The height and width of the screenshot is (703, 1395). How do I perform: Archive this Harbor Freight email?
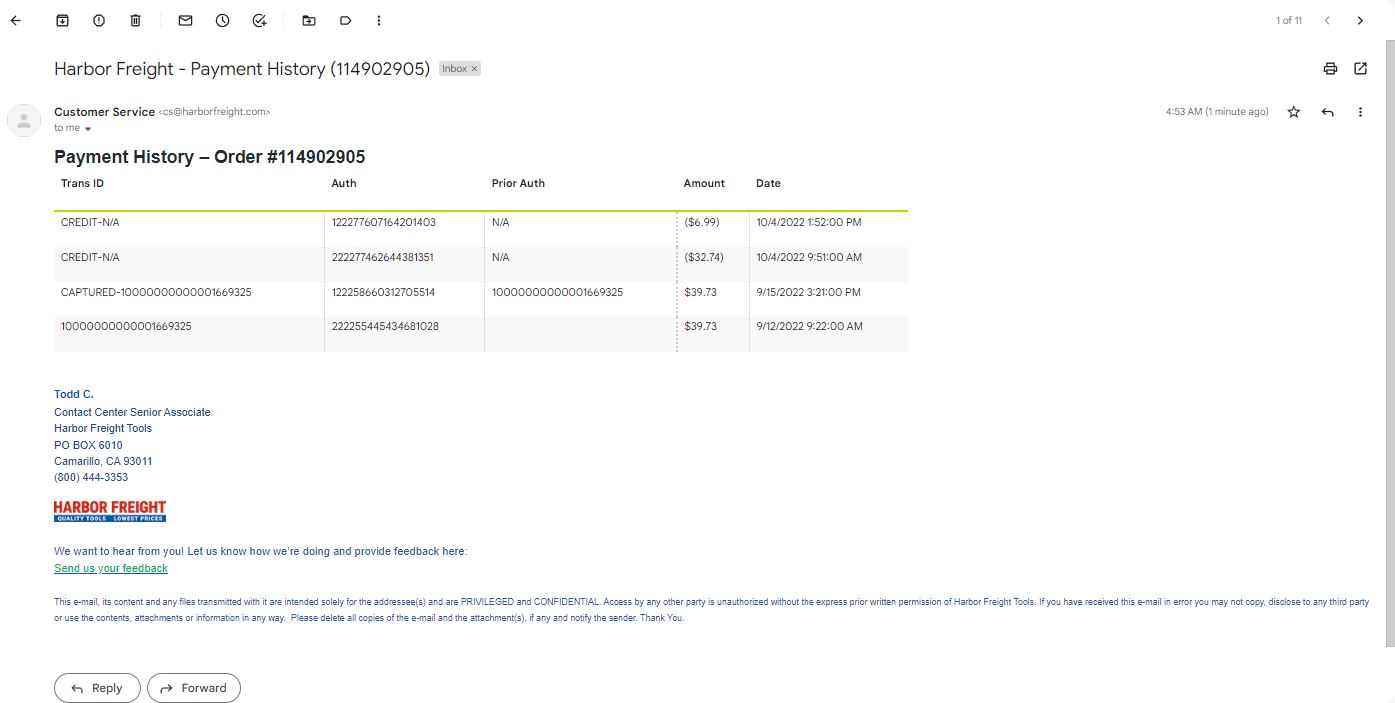pos(62,20)
